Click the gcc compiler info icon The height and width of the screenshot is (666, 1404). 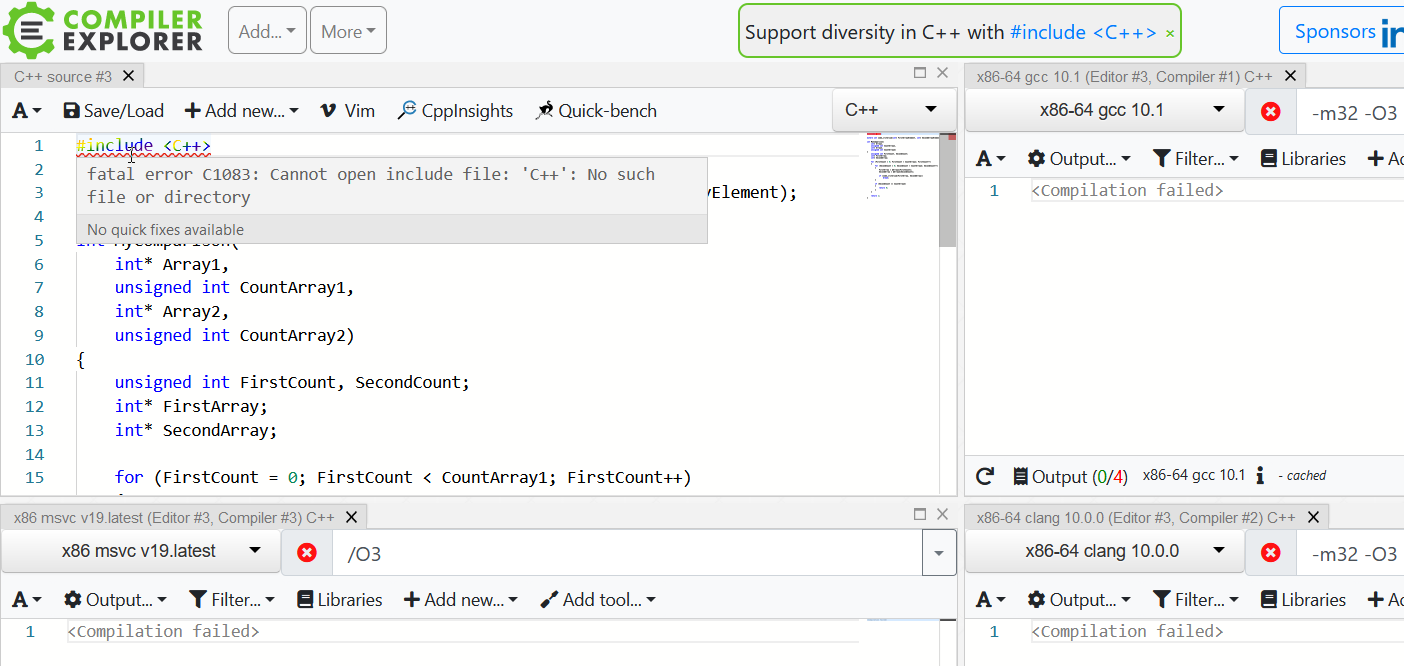pyautogui.click(x=1260, y=476)
